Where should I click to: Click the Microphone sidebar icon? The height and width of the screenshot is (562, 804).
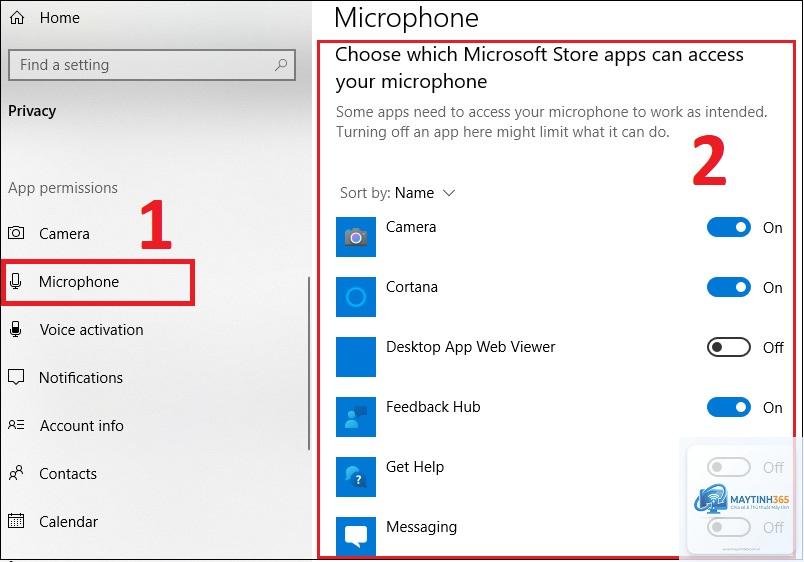pos(16,281)
